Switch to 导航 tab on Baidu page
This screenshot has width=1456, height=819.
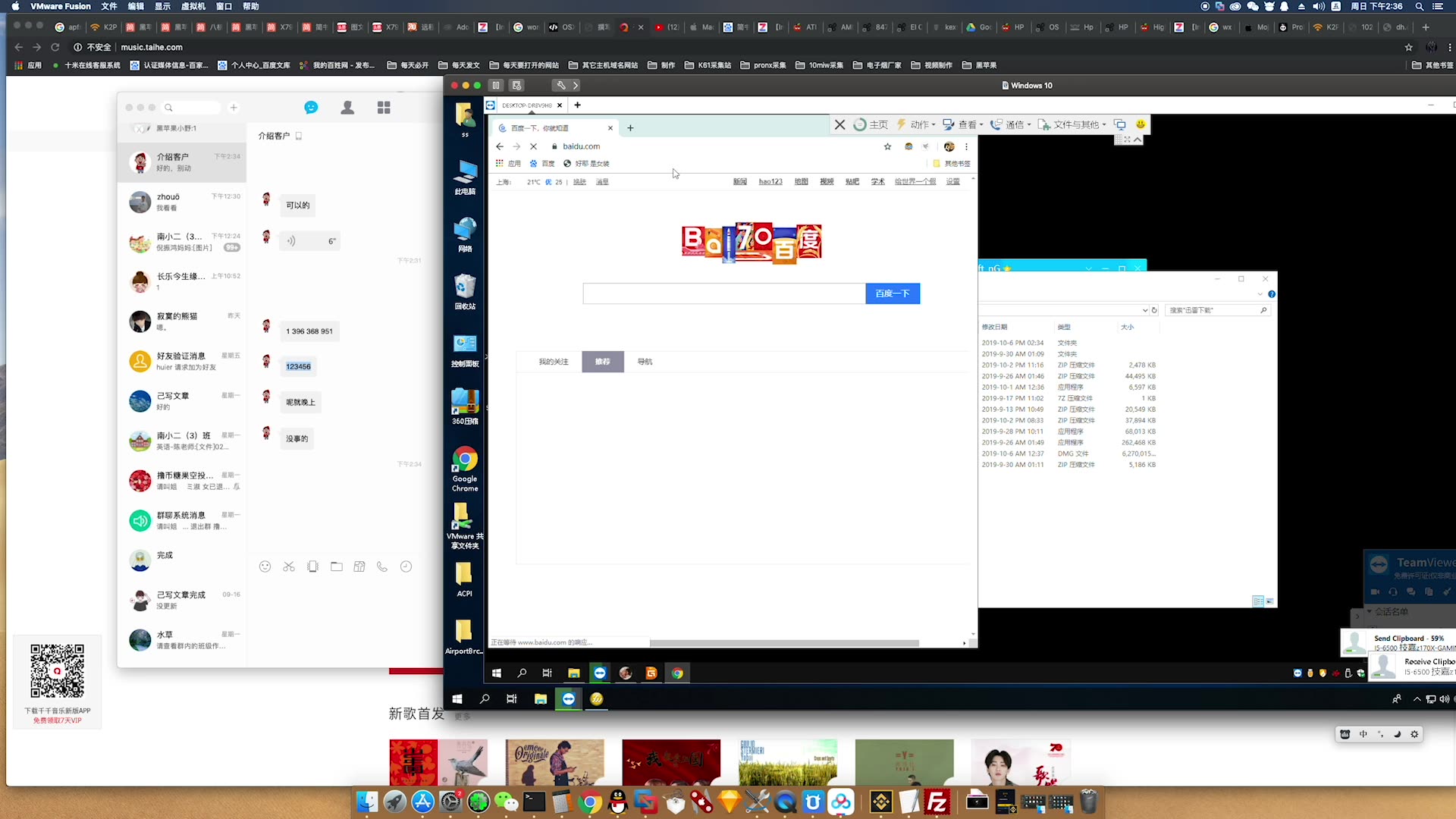645,362
